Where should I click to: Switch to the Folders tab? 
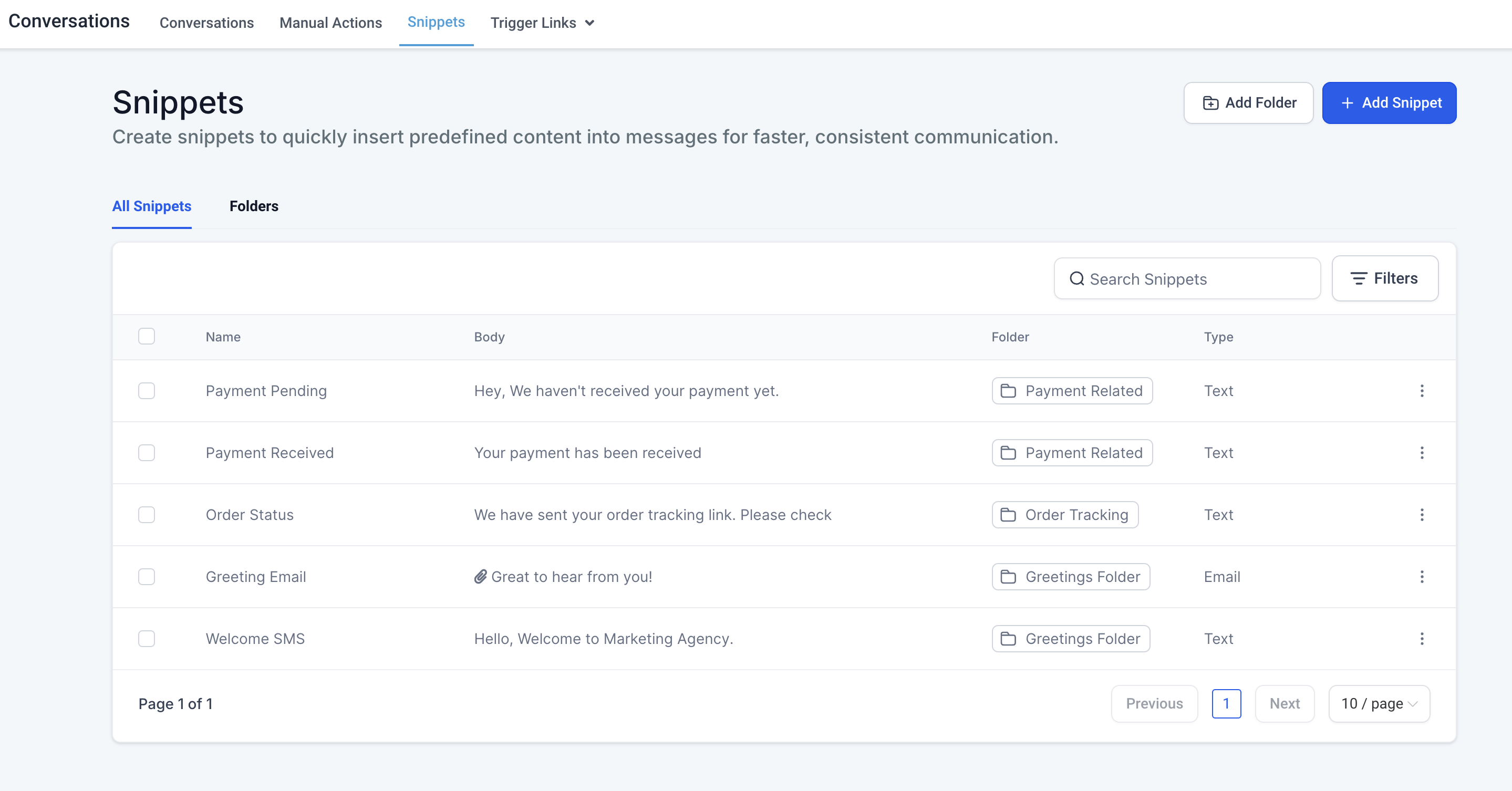254,206
